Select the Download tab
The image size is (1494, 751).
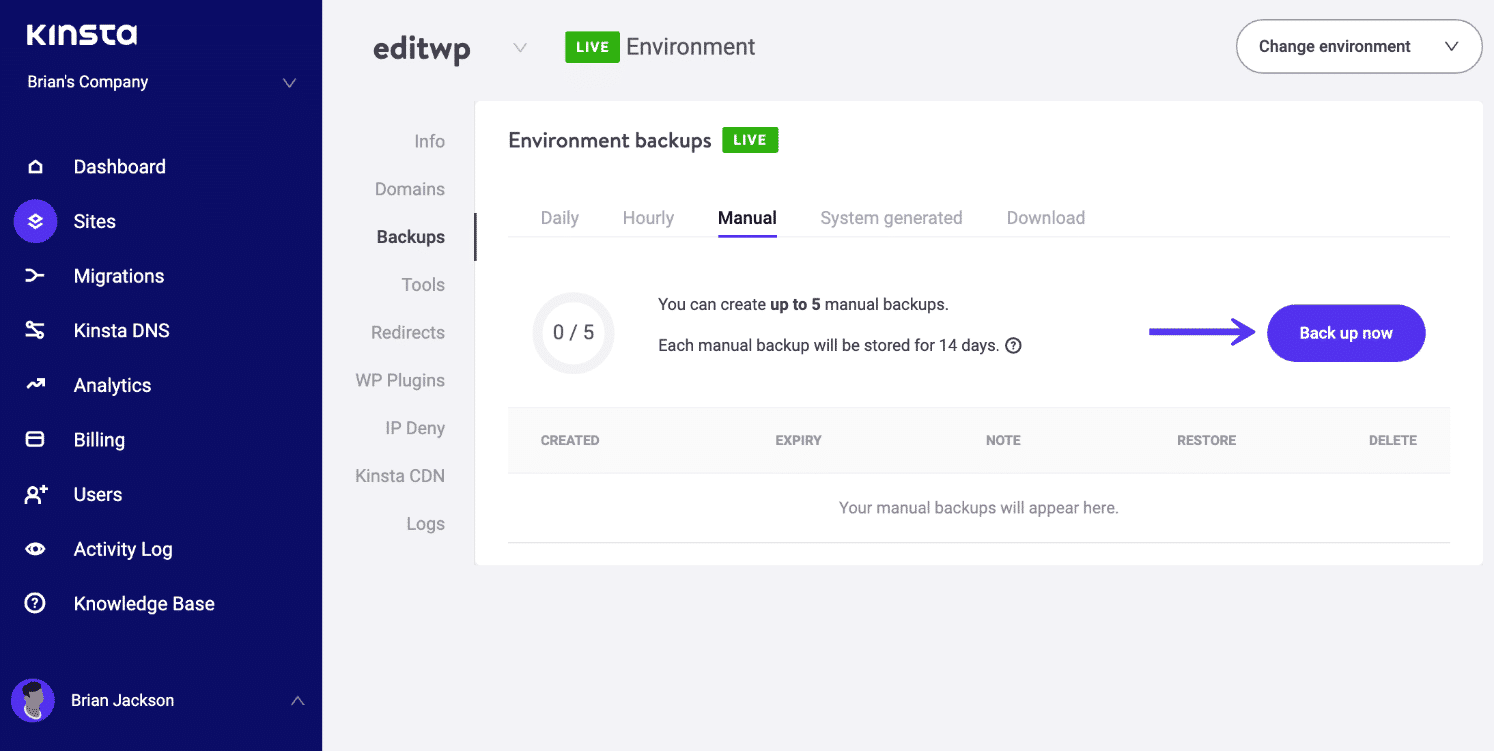1045,217
